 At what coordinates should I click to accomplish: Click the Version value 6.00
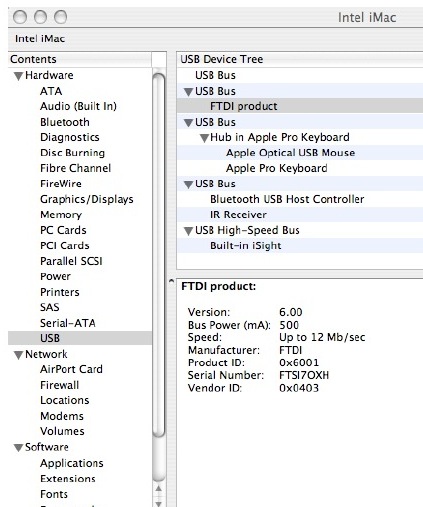pos(291,312)
